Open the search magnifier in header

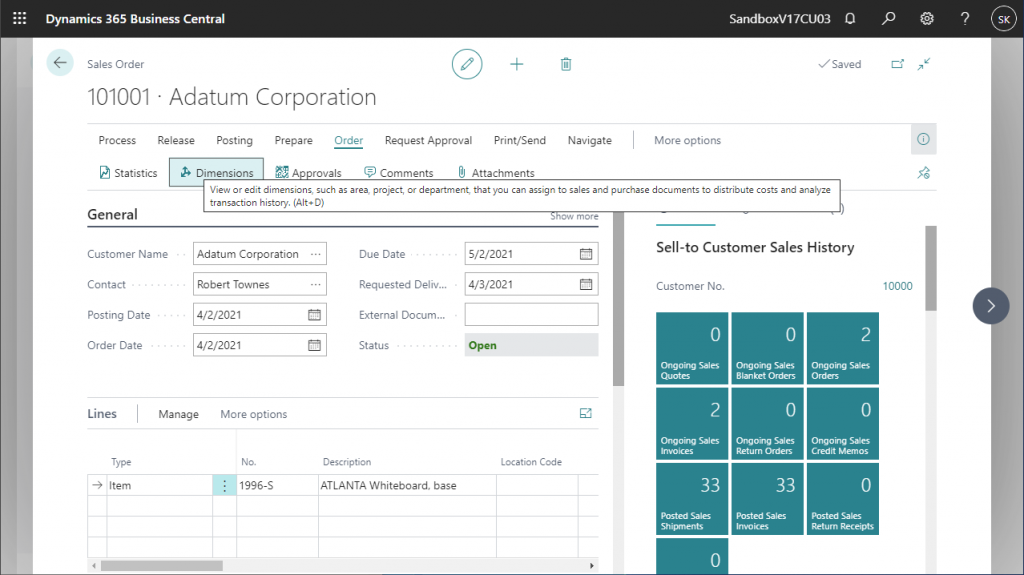pos(888,18)
